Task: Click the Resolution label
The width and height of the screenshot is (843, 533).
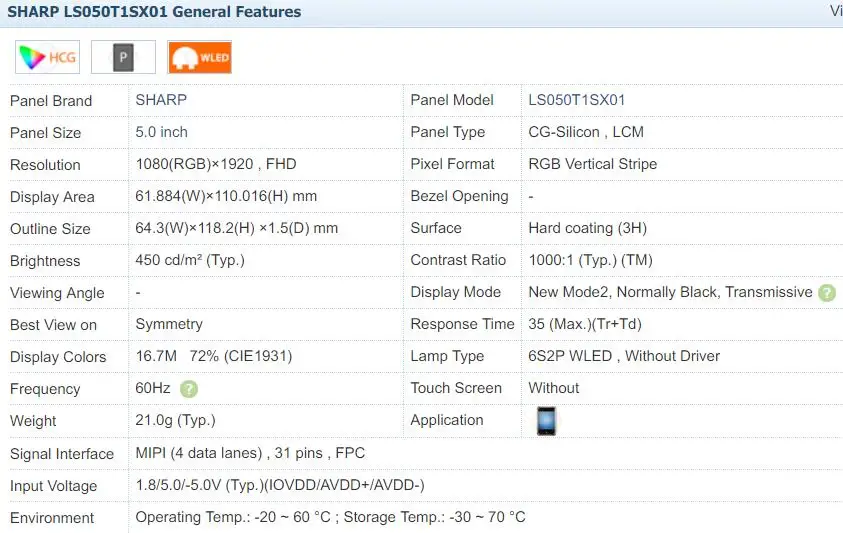Action: (x=45, y=165)
